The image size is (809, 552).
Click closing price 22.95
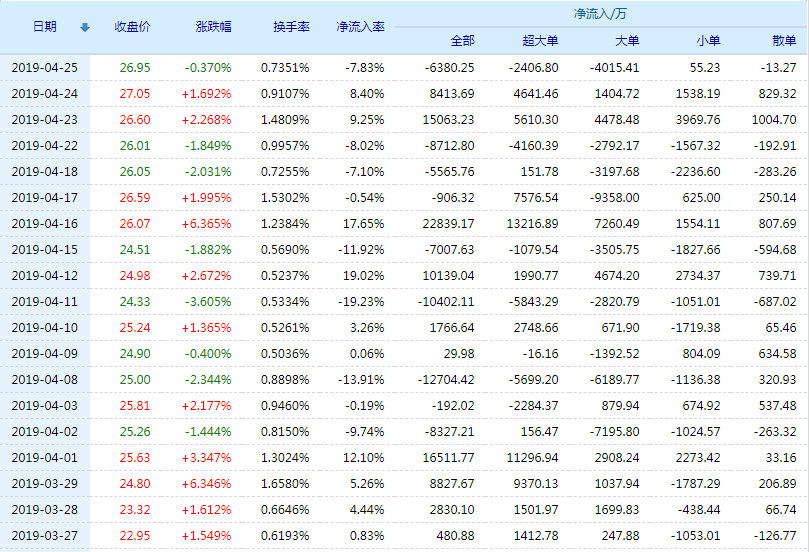click(135, 535)
